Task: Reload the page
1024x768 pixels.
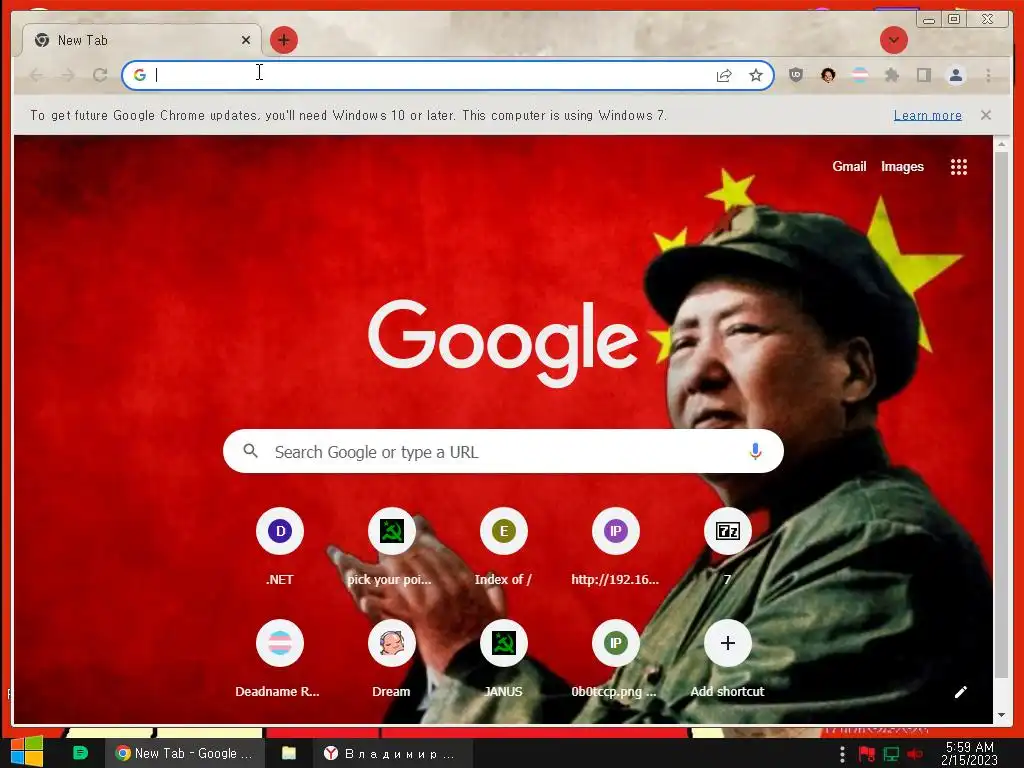Action: pos(100,75)
